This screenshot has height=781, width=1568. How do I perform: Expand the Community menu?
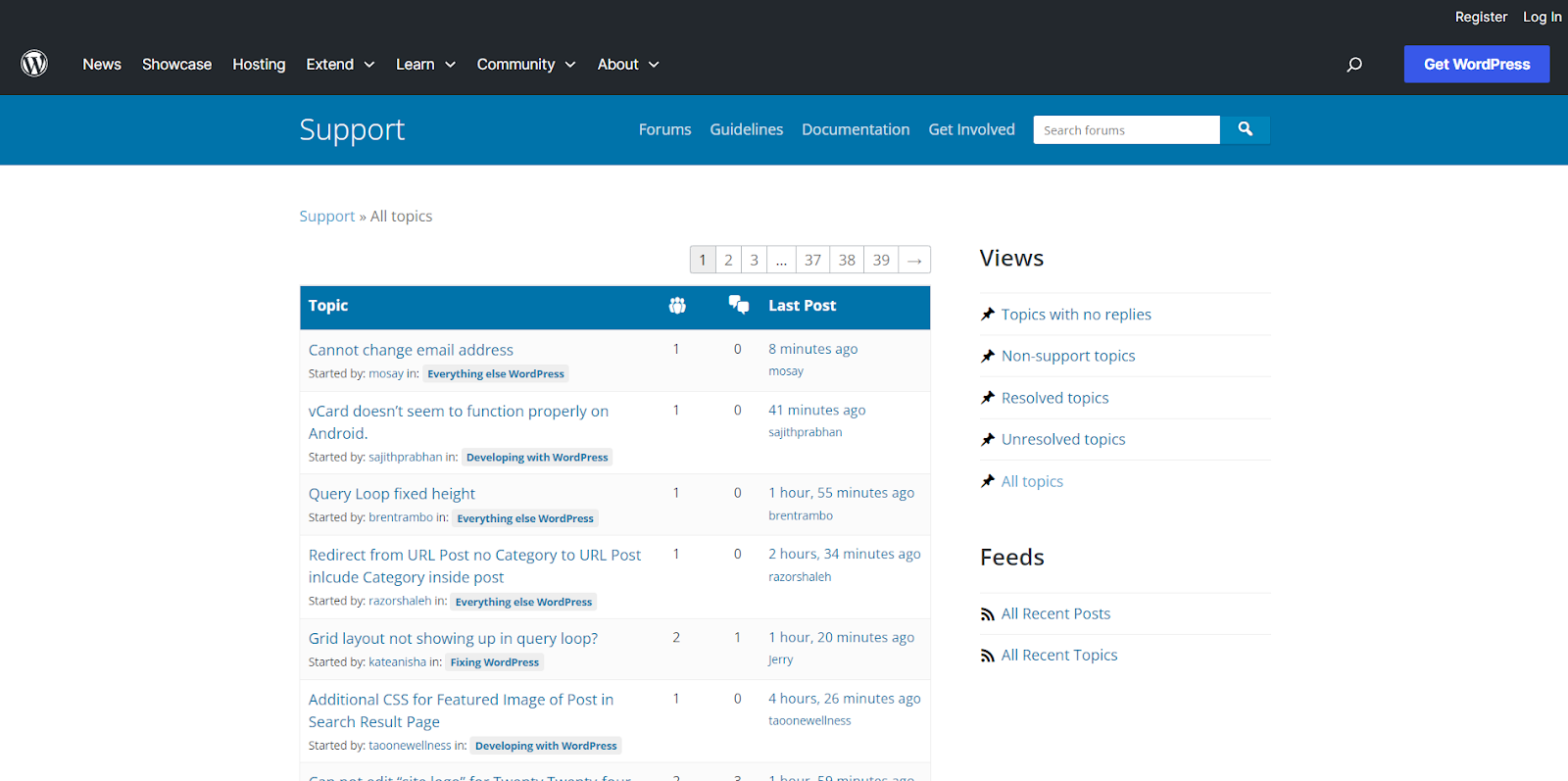[x=526, y=64]
